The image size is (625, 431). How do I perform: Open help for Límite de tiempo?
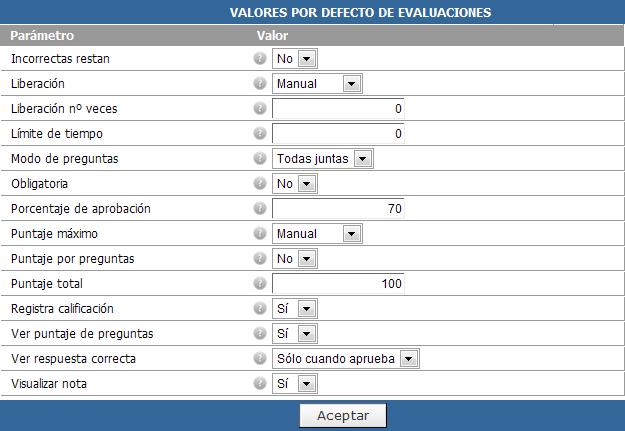(x=259, y=134)
